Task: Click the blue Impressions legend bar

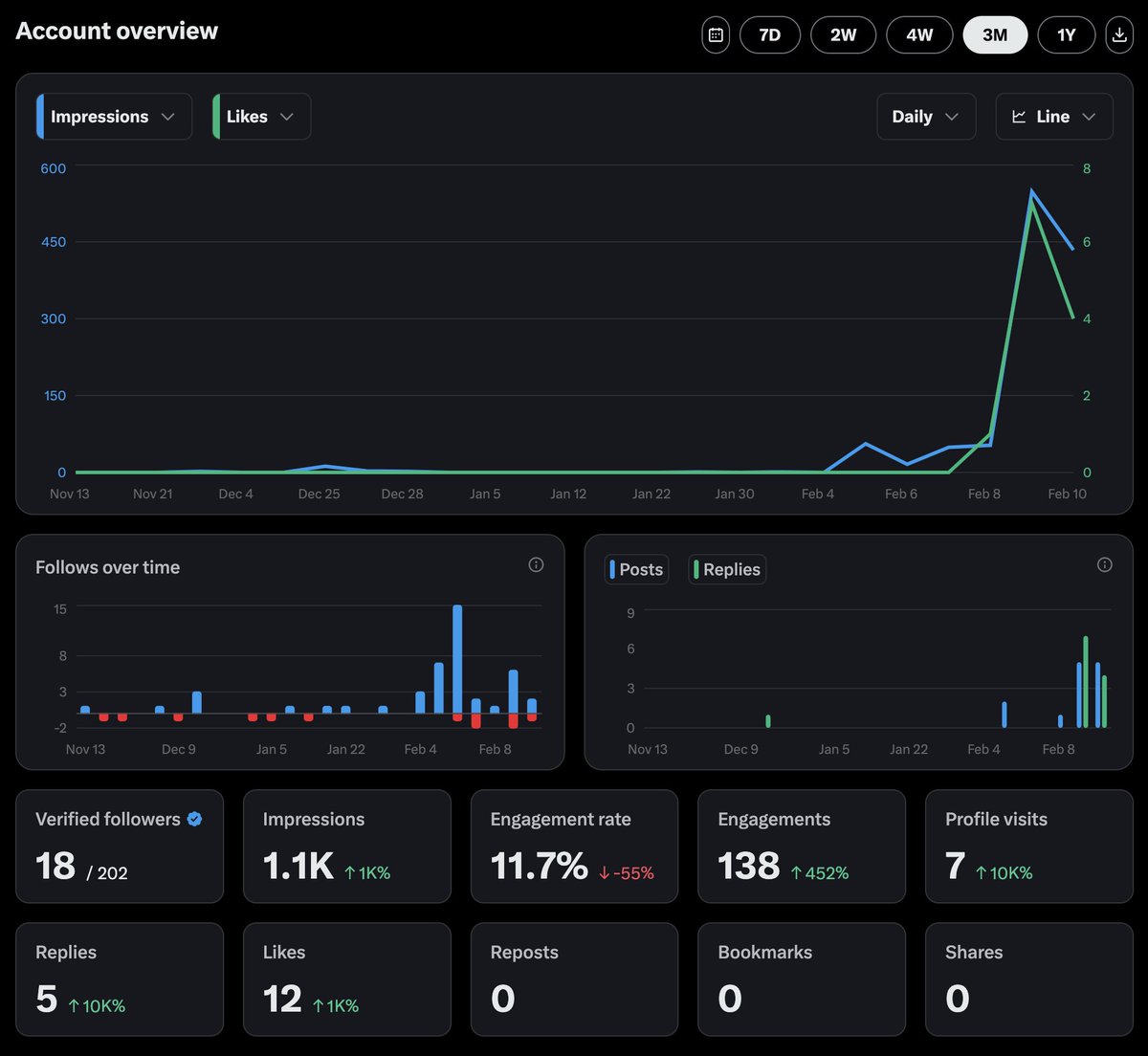Action: pos(39,116)
